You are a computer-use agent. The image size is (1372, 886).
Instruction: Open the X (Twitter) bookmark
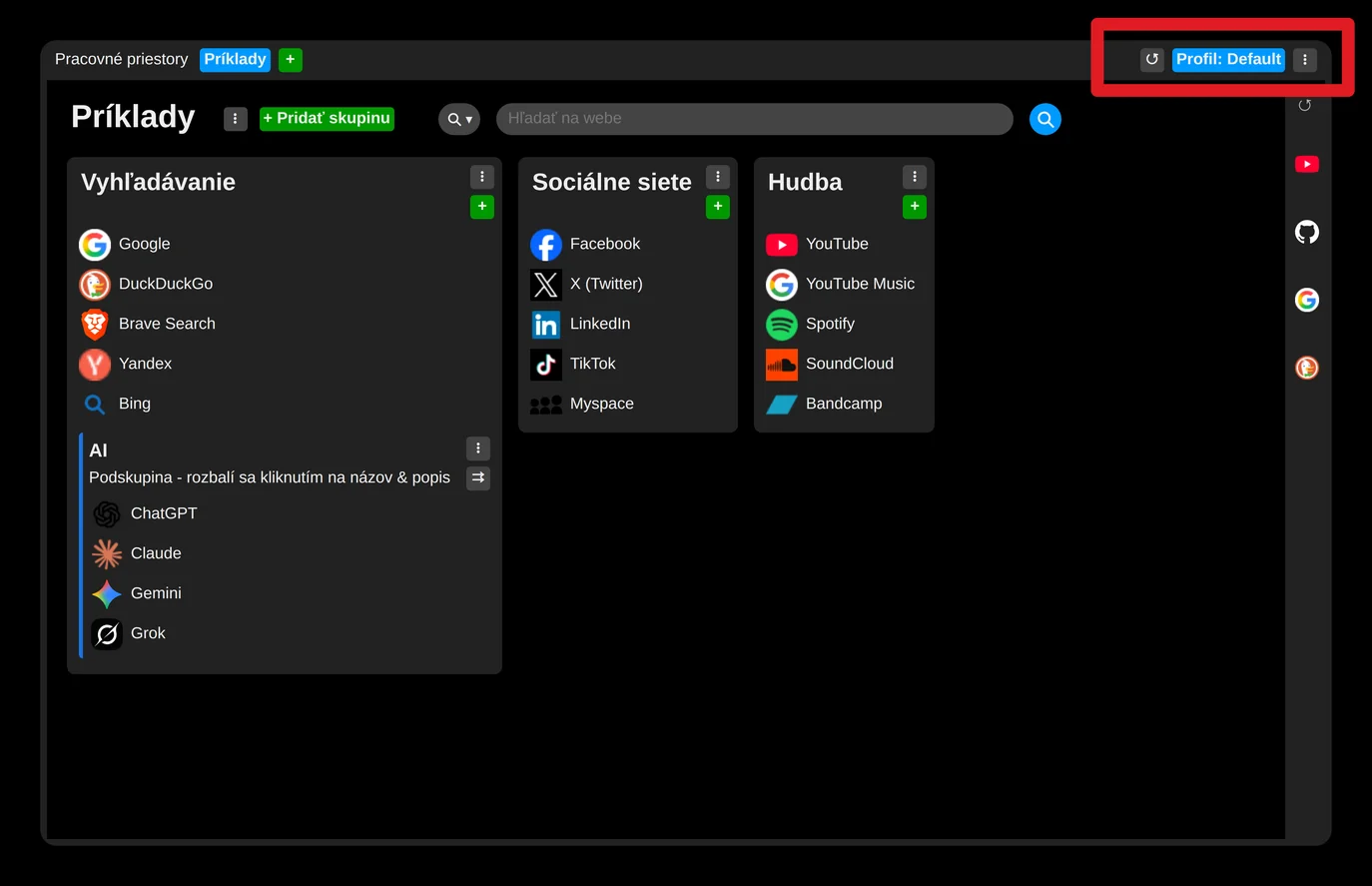[x=587, y=284]
